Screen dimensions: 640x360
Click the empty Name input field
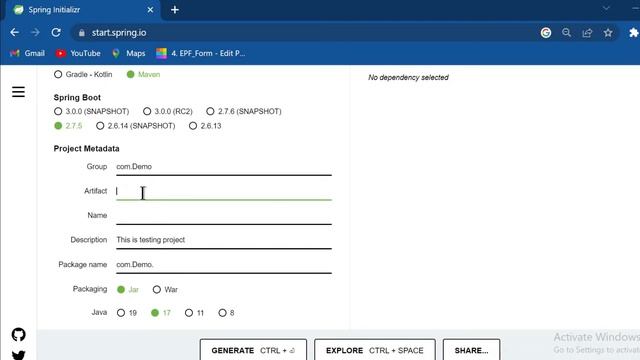click(x=224, y=216)
